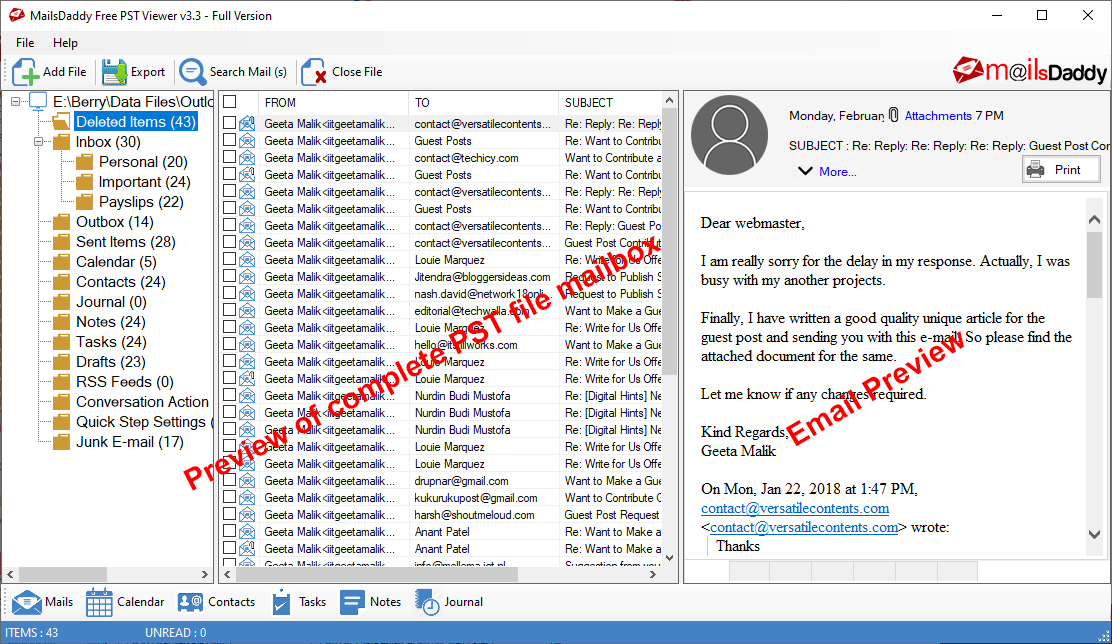1112x644 pixels.
Task: Open the Contacts view icon in bottom bar
Action: (x=190, y=602)
